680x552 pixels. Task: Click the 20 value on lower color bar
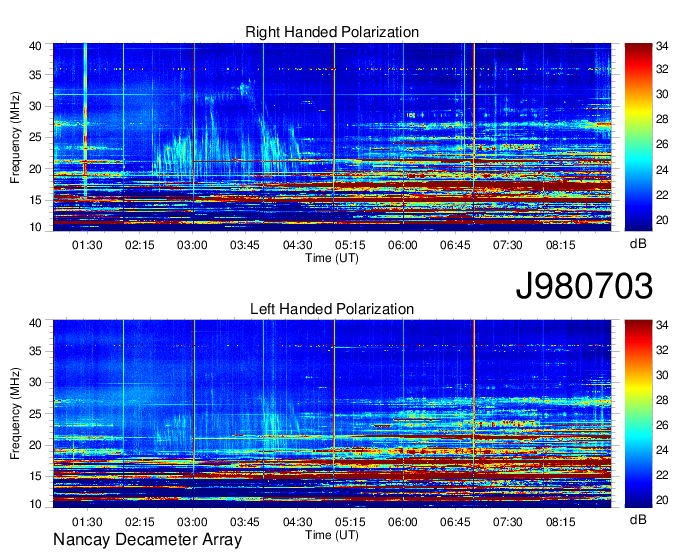click(x=662, y=500)
